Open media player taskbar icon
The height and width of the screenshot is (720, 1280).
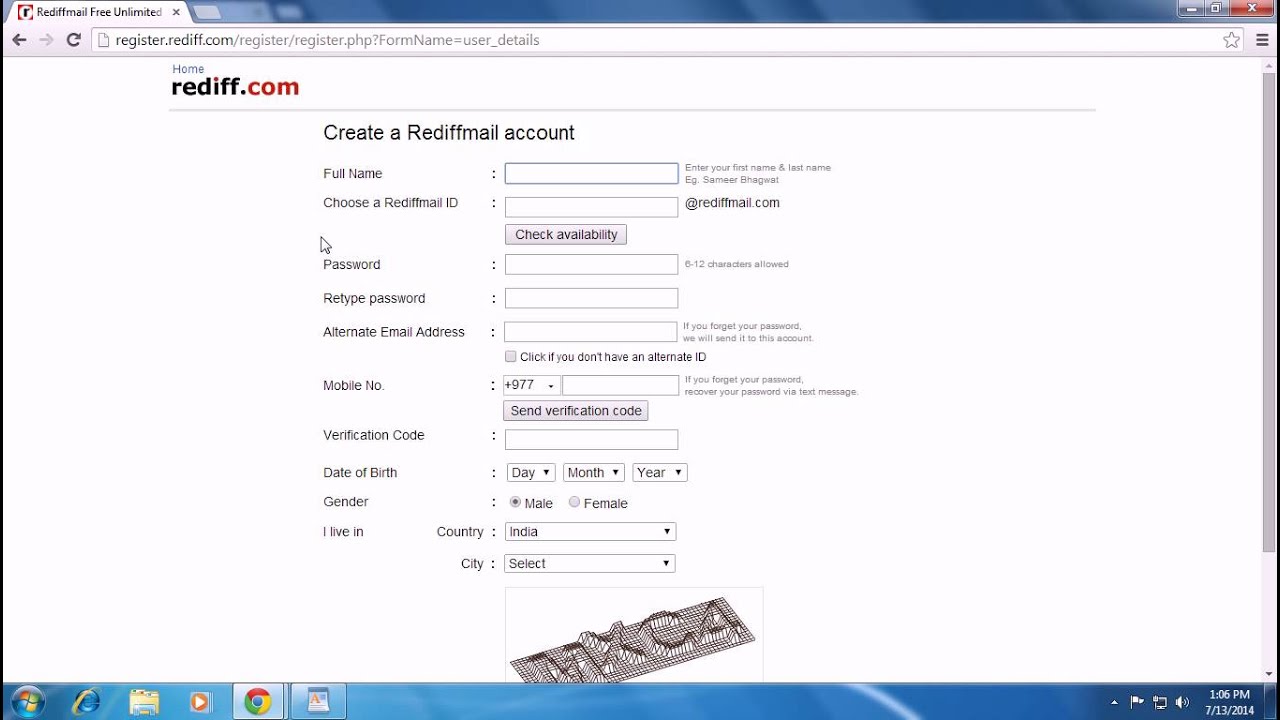[x=200, y=701]
